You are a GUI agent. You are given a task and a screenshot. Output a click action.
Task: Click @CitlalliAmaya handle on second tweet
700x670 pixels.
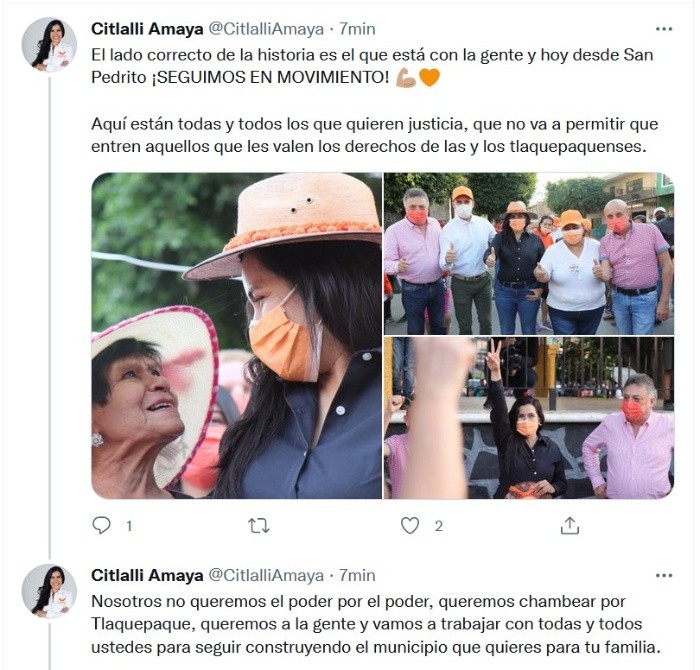click(x=266, y=575)
